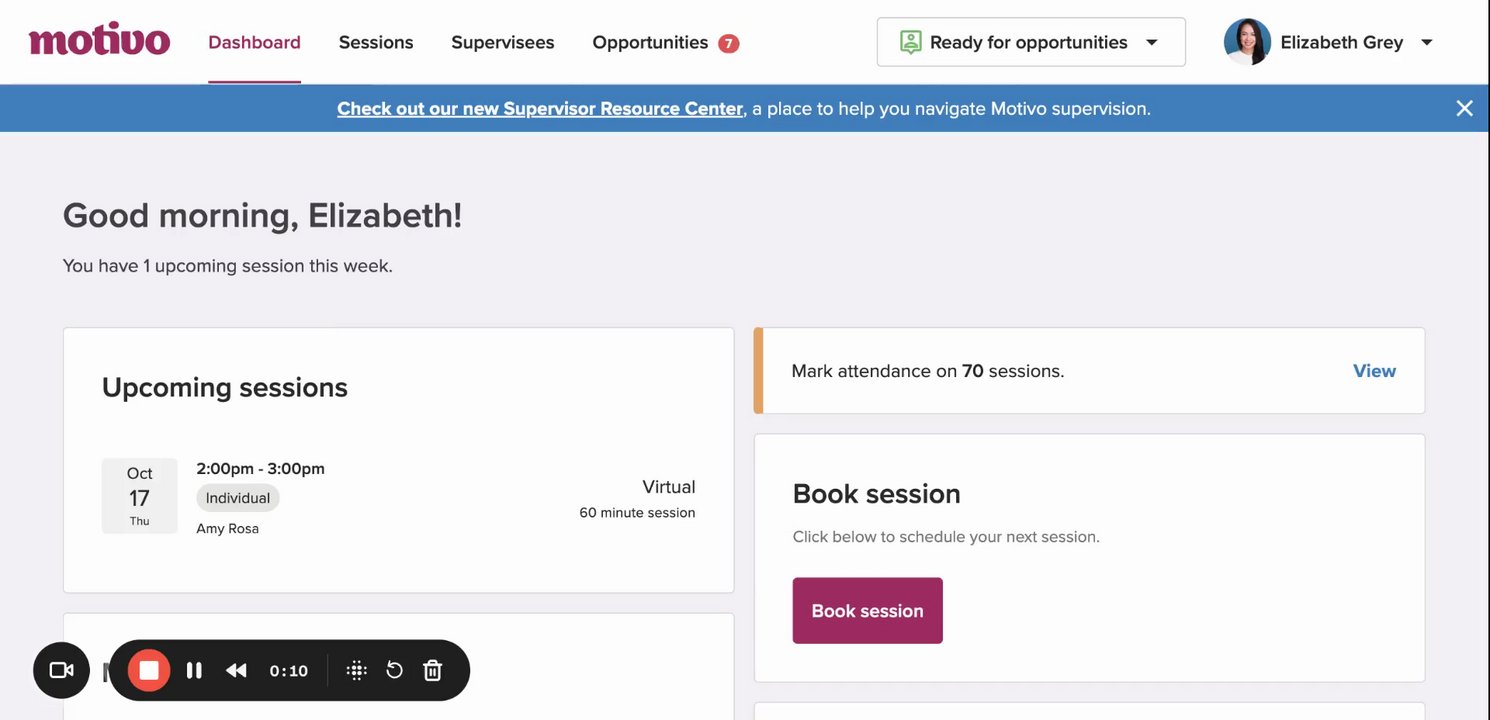Image resolution: width=1490 pixels, height=720 pixels.
Task: Pause the recording
Action: click(194, 670)
